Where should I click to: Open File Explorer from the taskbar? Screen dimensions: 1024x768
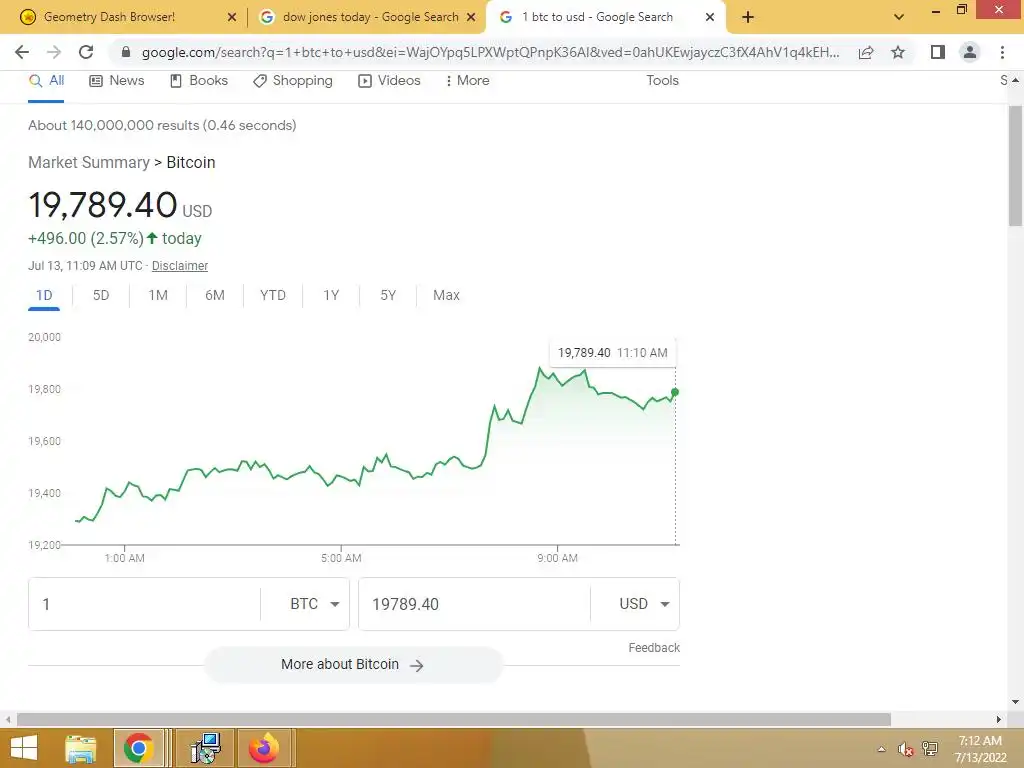coord(80,748)
